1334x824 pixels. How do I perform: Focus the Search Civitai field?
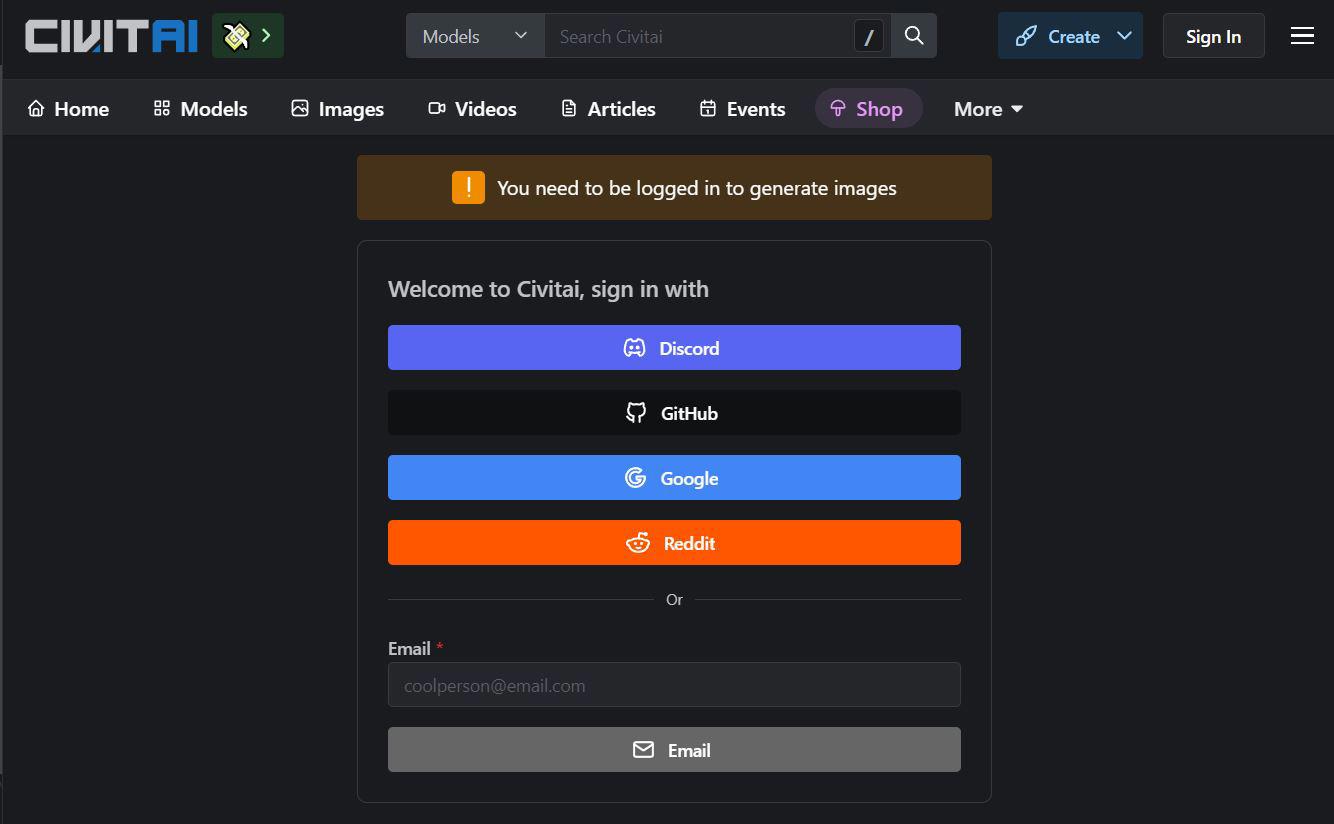point(700,36)
